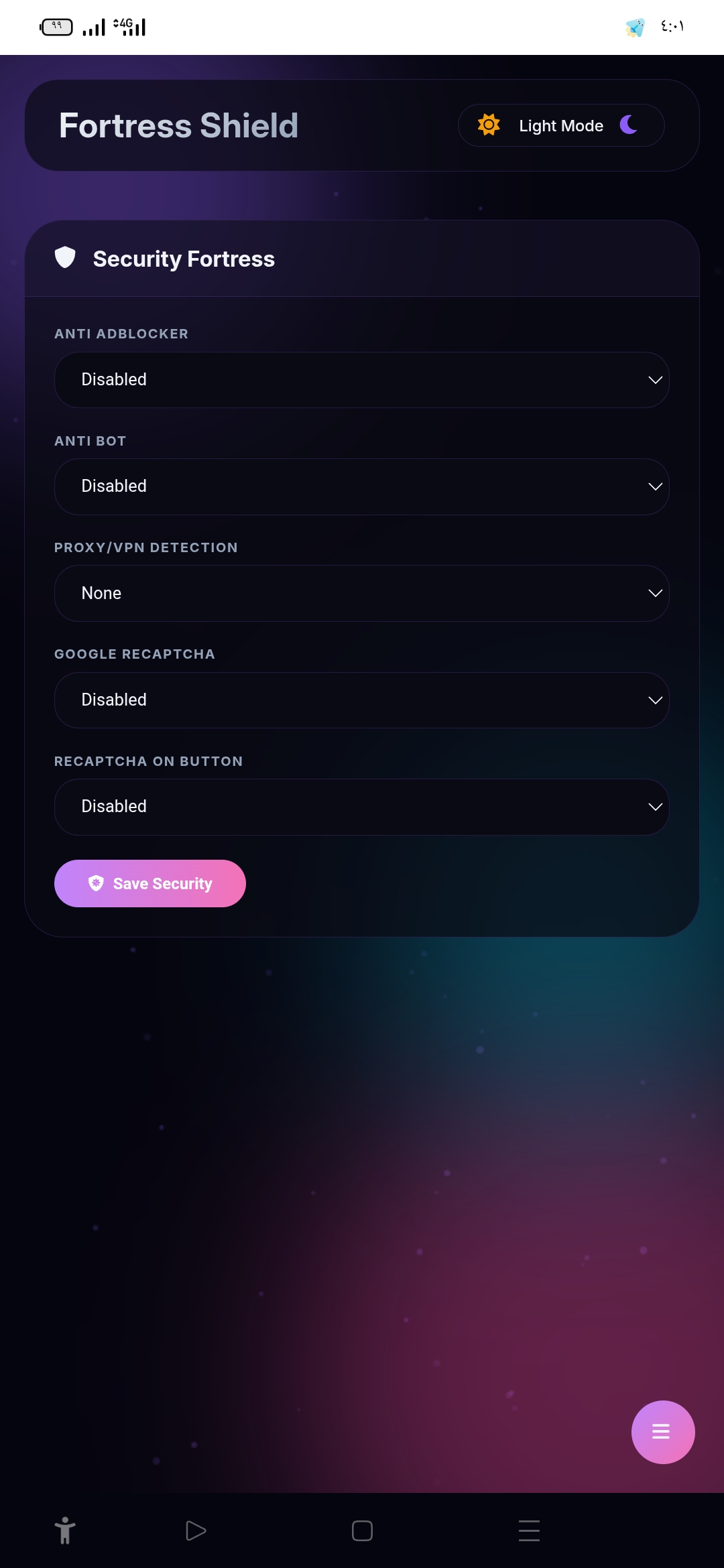Tap the three-line recents navigation icon
The width and height of the screenshot is (724, 1568).
529,1530
